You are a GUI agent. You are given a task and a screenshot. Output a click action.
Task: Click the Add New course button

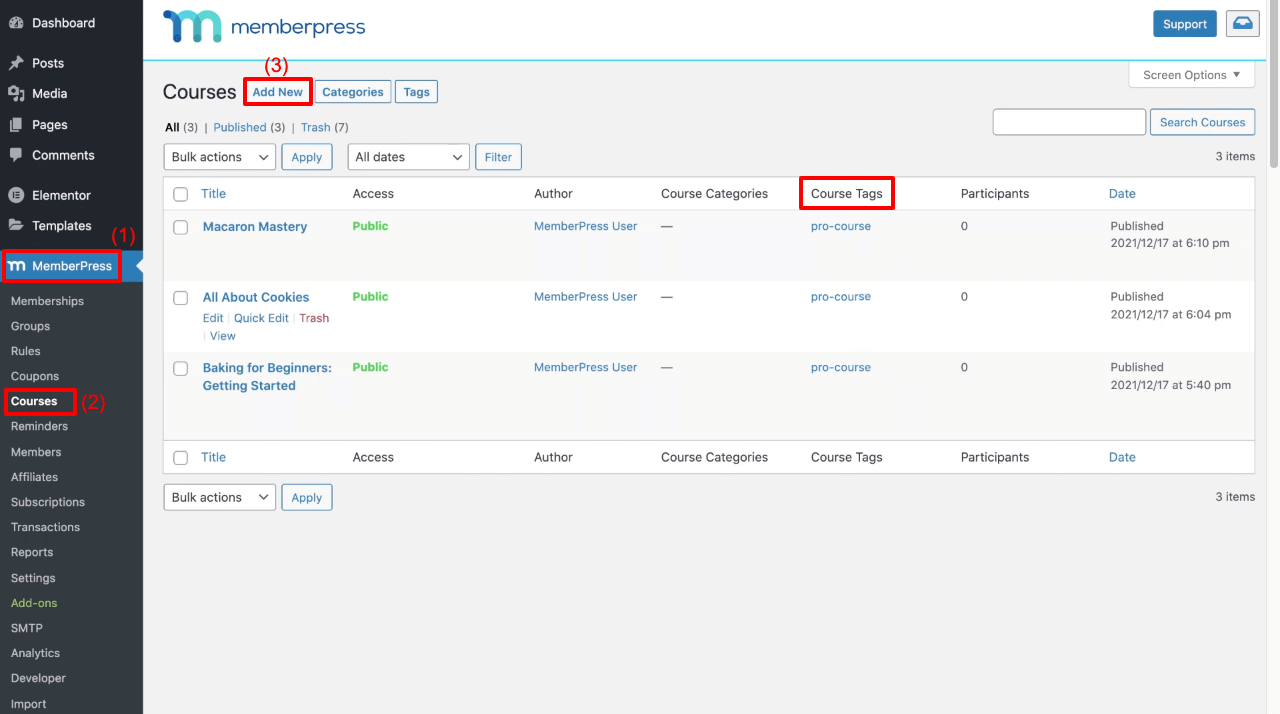(x=277, y=92)
